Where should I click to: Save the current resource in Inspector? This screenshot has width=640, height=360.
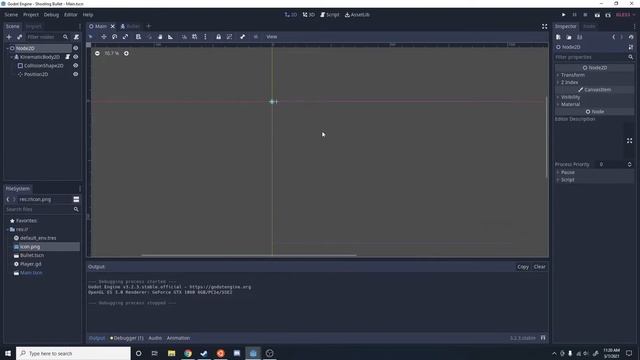pos(580,37)
